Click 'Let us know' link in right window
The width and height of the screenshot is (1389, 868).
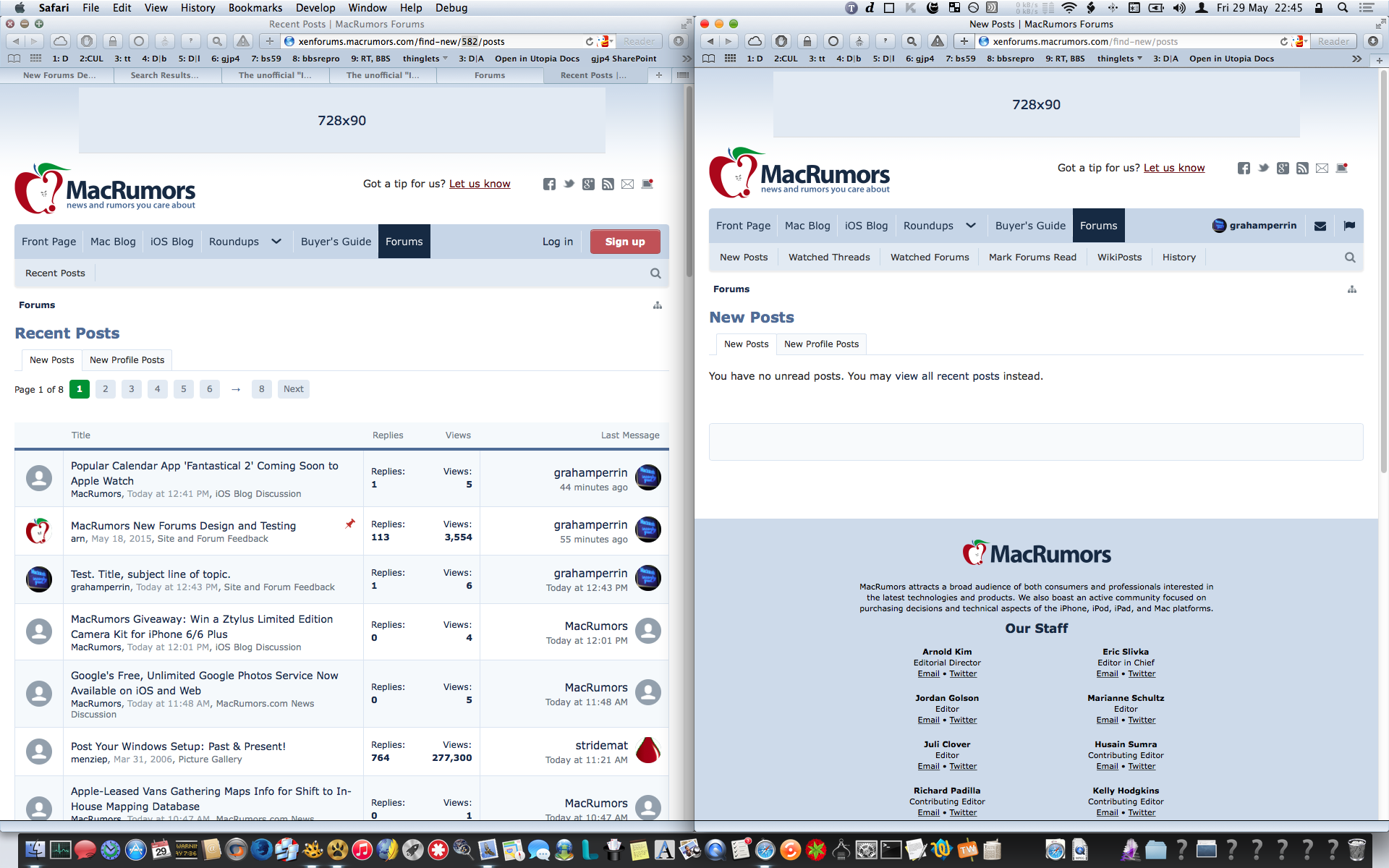(x=1173, y=168)
